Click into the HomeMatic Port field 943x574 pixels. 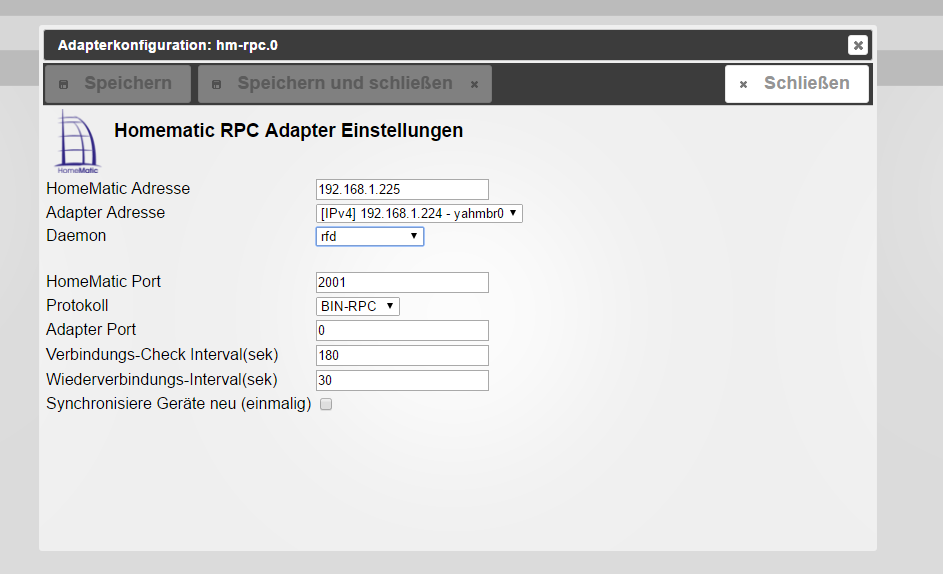402,282
